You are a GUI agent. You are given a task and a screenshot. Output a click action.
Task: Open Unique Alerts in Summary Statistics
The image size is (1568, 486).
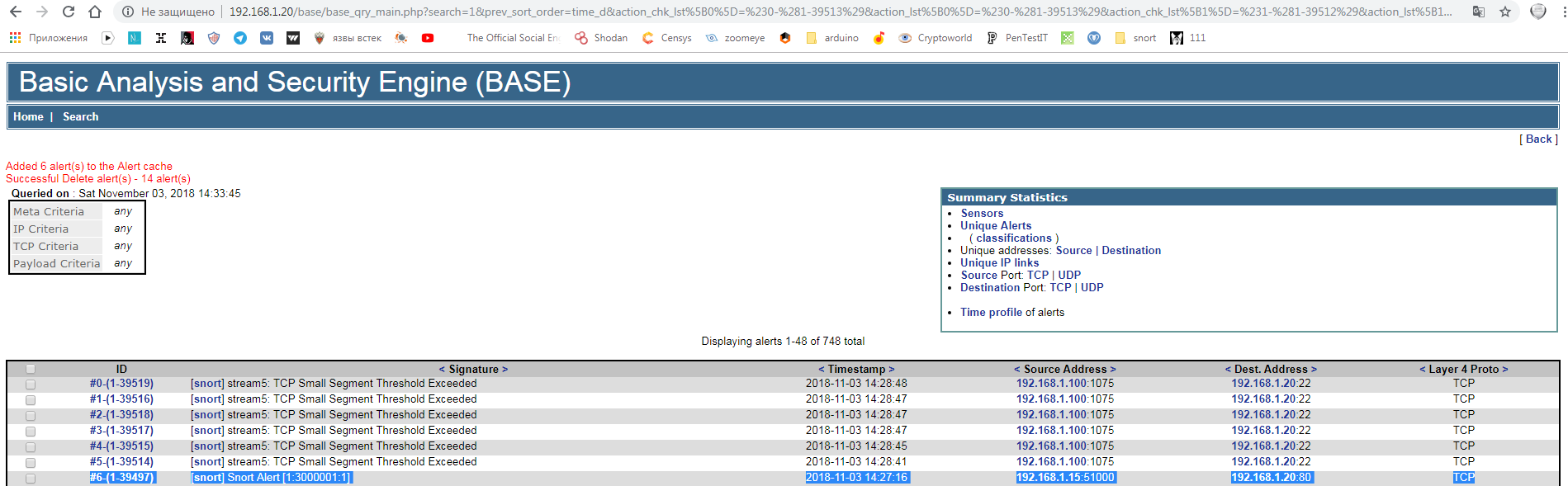coord(995,226)
